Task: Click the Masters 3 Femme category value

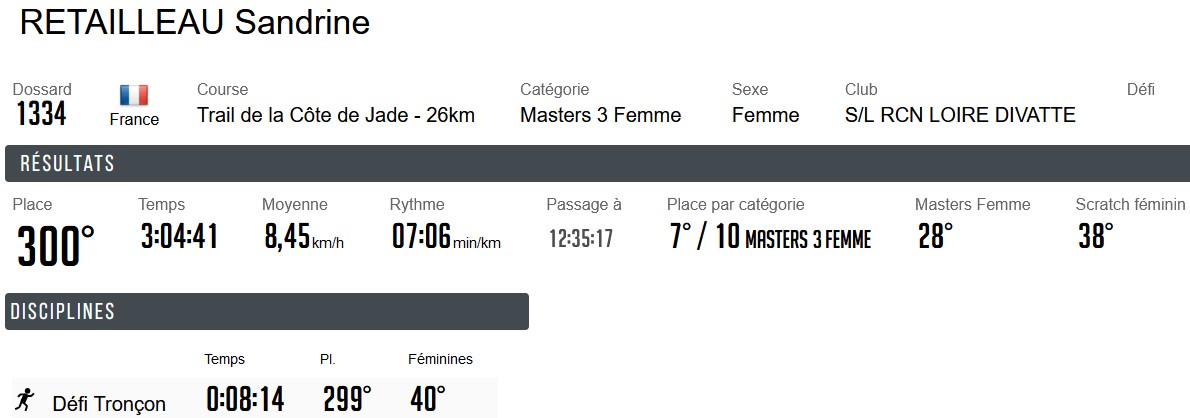Action: point(600,115)
